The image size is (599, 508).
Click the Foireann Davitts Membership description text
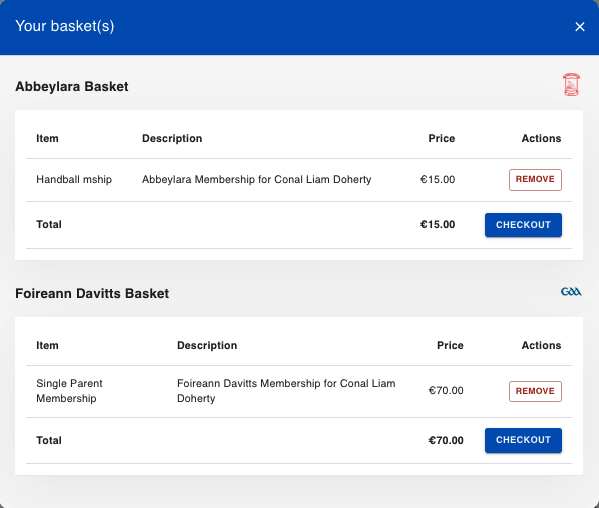[x=286, y=391]
